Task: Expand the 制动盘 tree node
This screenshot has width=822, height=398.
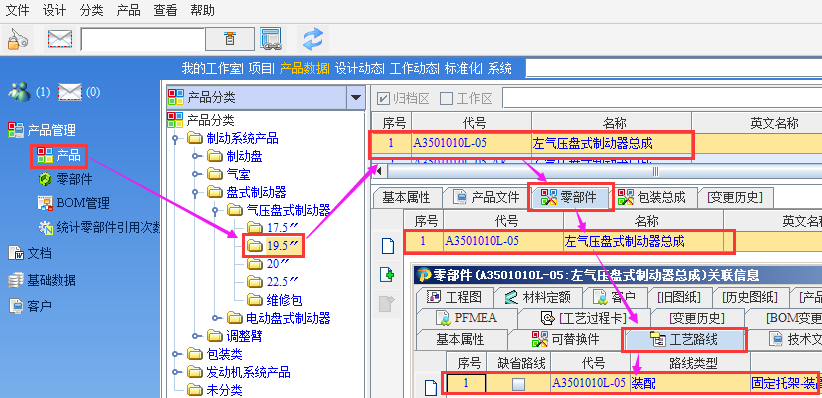Action: pos(196,156)
